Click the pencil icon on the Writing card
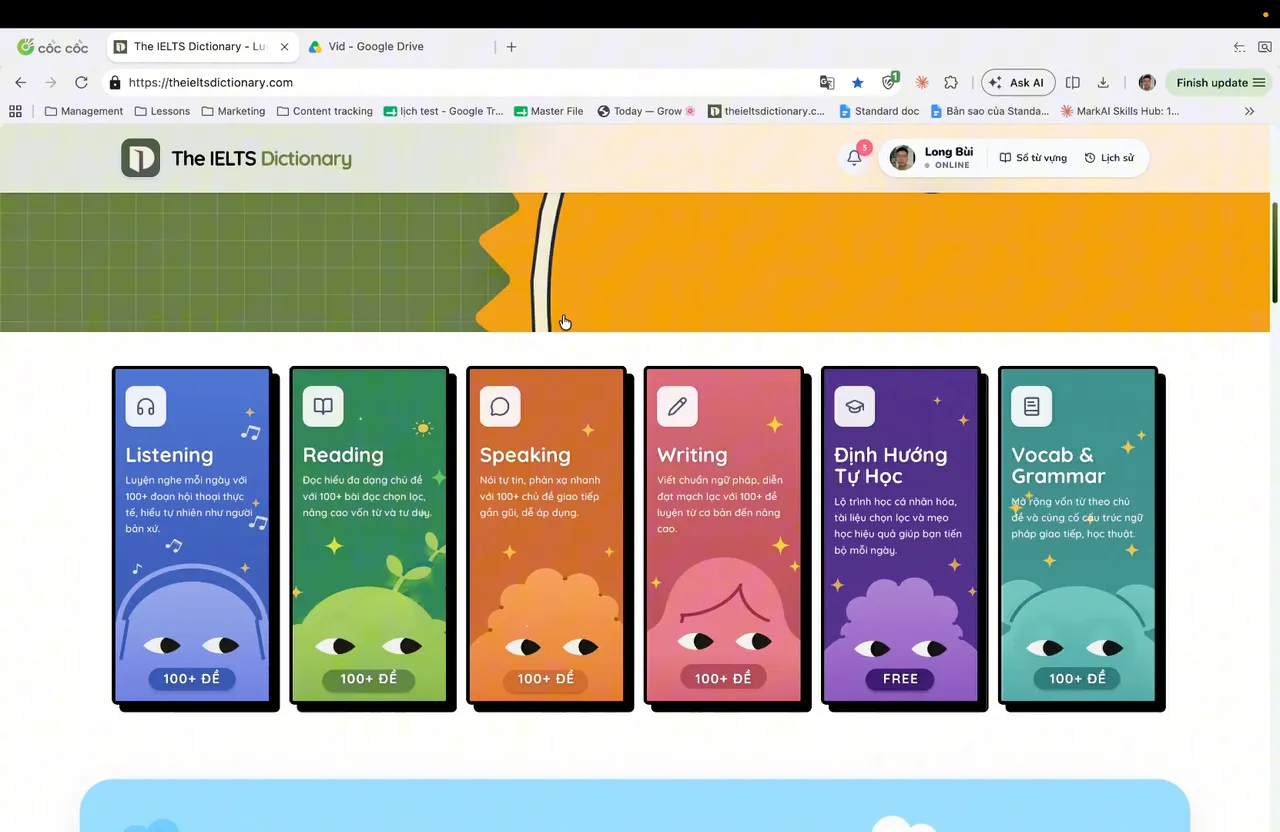The height and width of the screenshot is (832, 1280). (677, 407)
